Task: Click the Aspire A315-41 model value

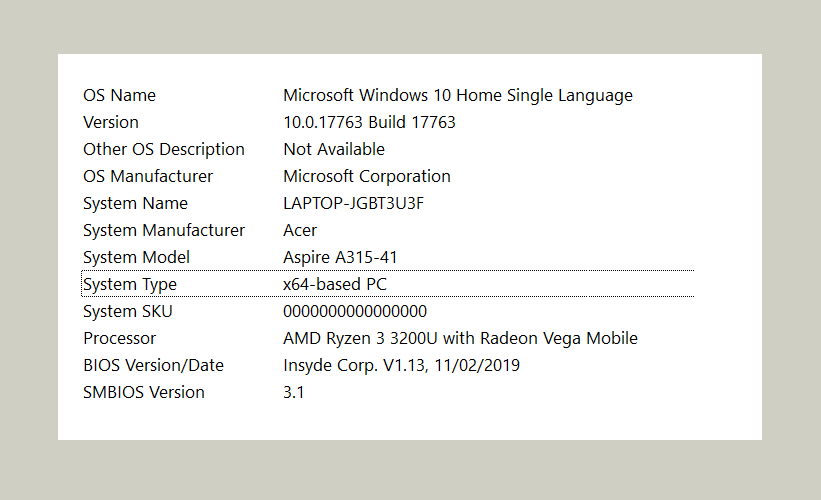Action: (x=340, y=257)
